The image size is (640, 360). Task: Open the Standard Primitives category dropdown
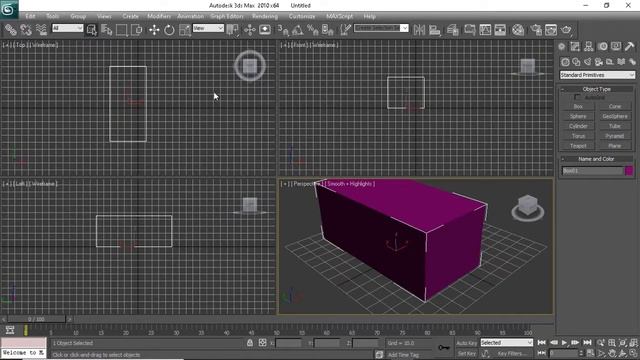(x=597, y=75)
